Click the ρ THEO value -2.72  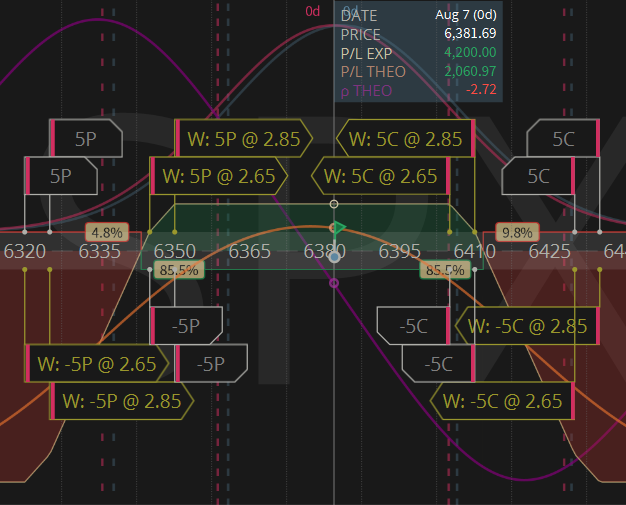tap(481, 89)
